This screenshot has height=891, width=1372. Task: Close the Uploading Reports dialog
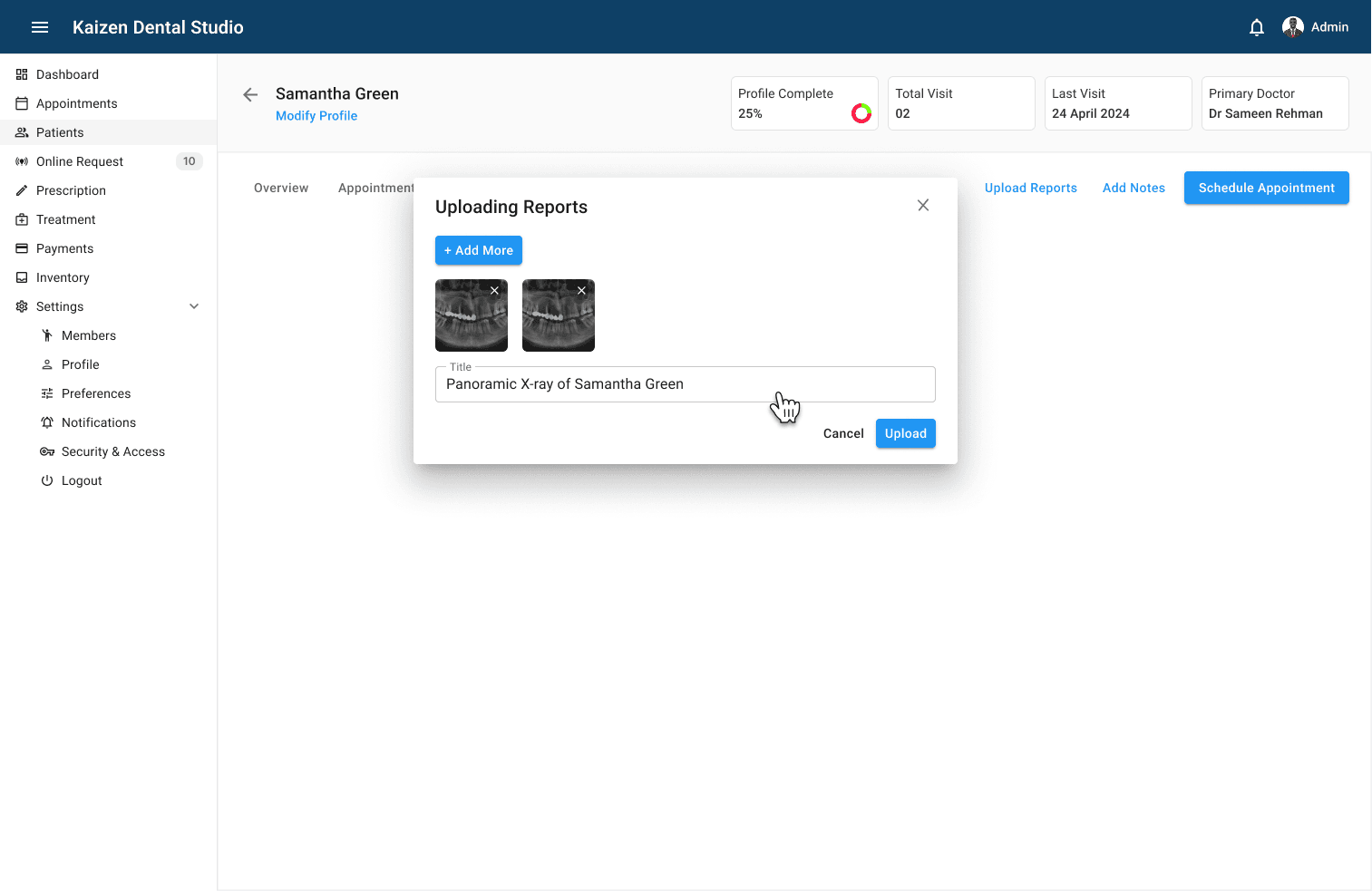coord(922,206)
